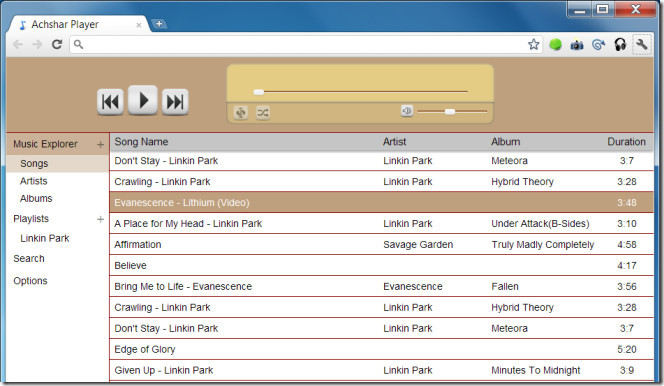The height and width of the screenshot is (386, 664).
Task: Open the Artists view in sidebar
Action: click(x=33, y=181)
